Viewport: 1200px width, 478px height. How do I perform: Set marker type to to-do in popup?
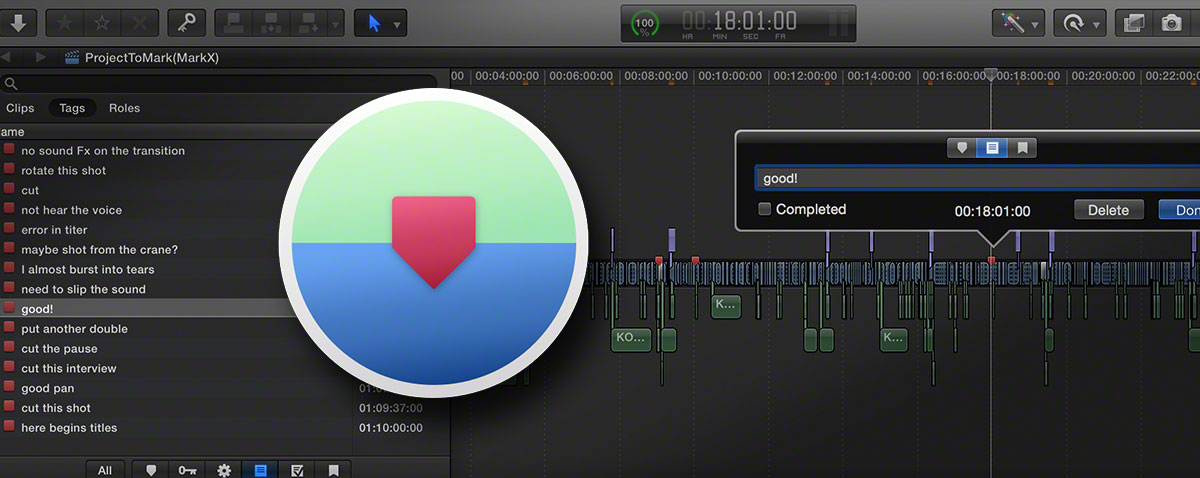(992, 148)
